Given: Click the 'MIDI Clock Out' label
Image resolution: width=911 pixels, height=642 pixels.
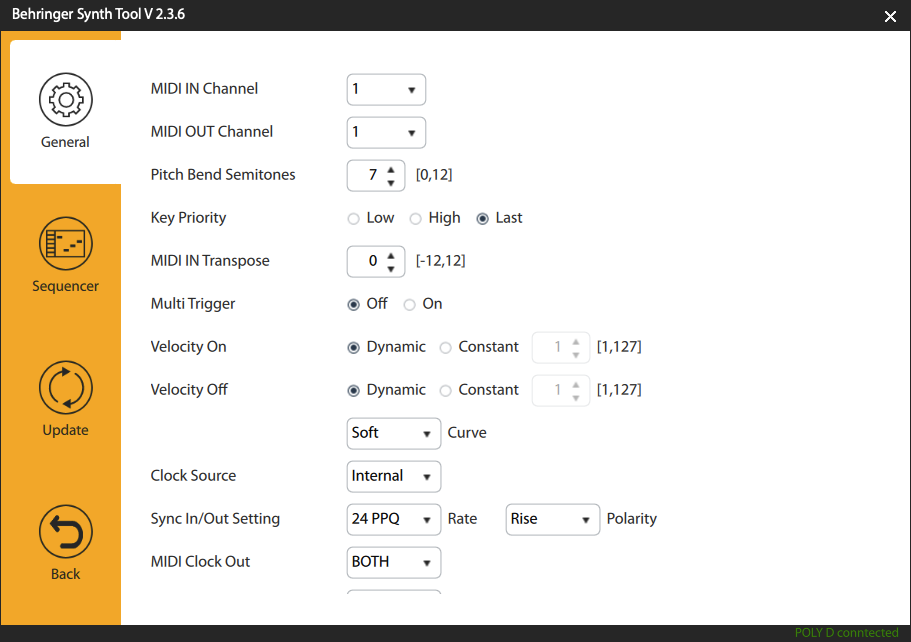Looking at the screenshot, I should coord(200,561).
